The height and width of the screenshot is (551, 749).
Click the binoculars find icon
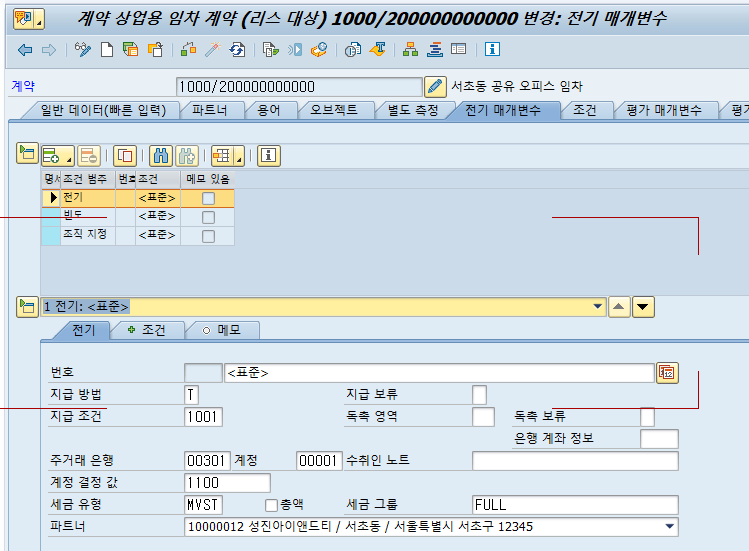tap(161, 156)
